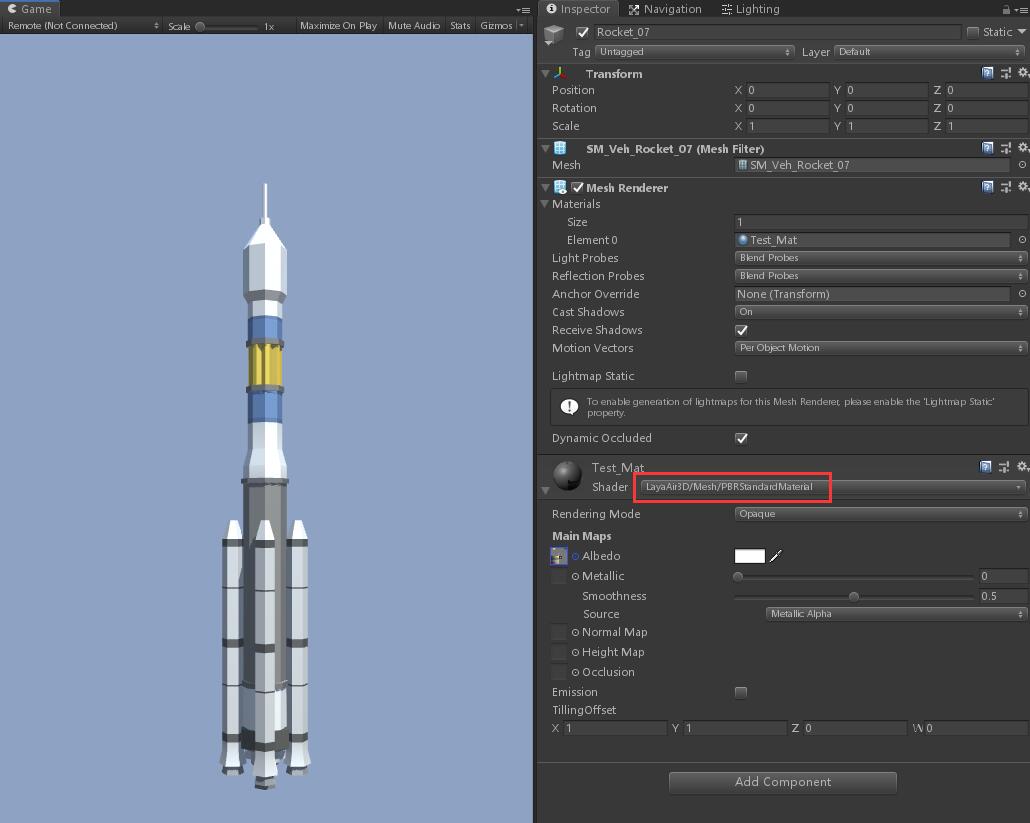Click the Mesh object picker circle icon
1030x823 pixels.
1021,165
